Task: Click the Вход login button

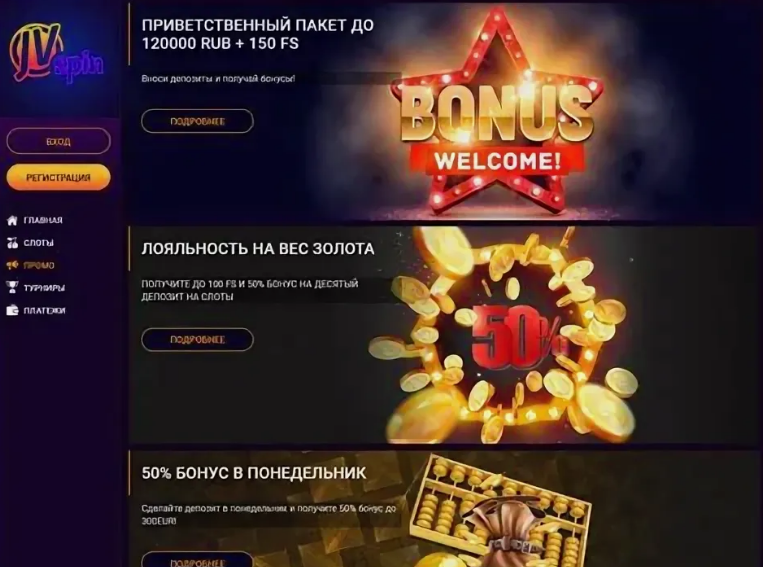Action: click(58, 141)
